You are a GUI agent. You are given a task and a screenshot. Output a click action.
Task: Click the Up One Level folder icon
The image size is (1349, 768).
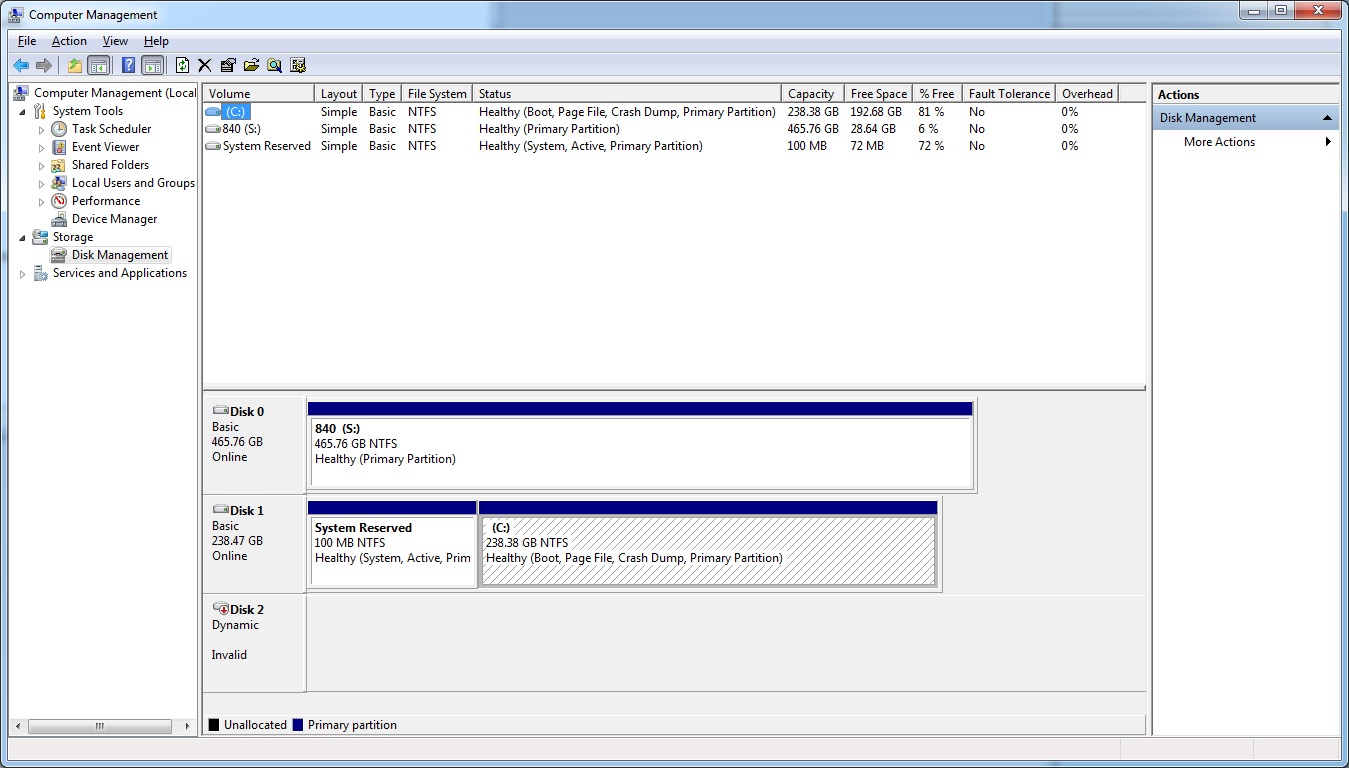75,65
